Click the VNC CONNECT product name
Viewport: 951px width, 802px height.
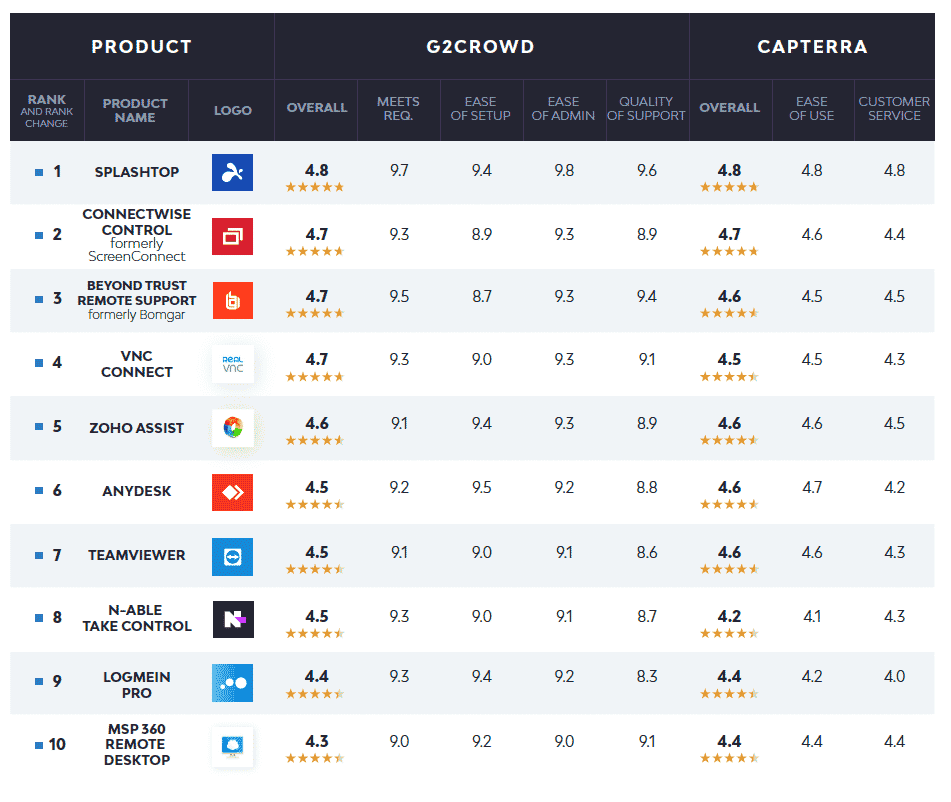click(136, 364)
